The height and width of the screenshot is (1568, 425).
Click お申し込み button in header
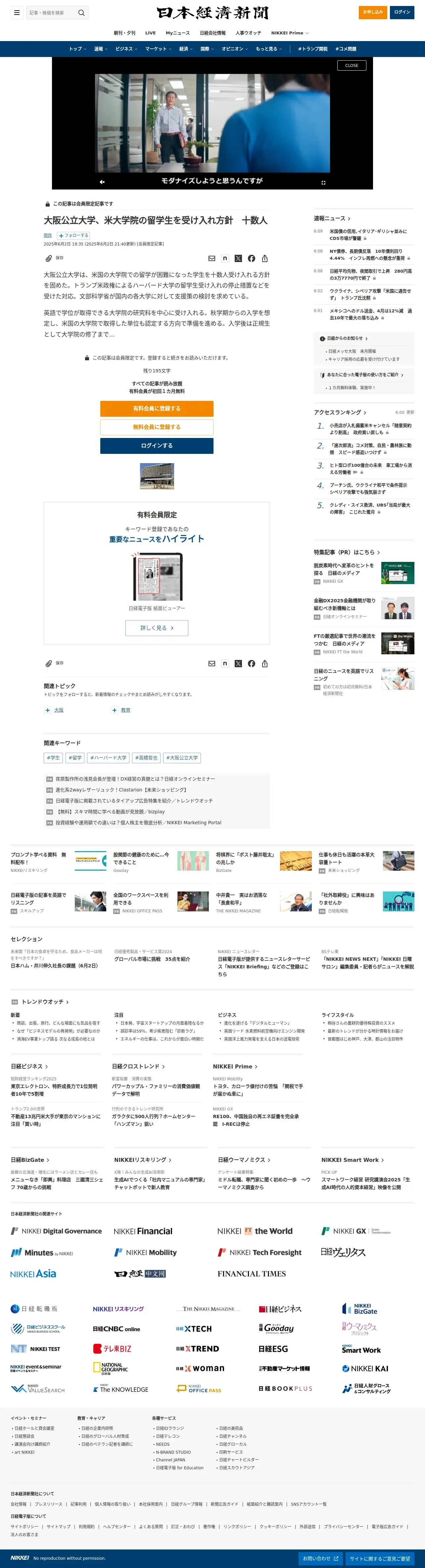click(x=373, y=12)
